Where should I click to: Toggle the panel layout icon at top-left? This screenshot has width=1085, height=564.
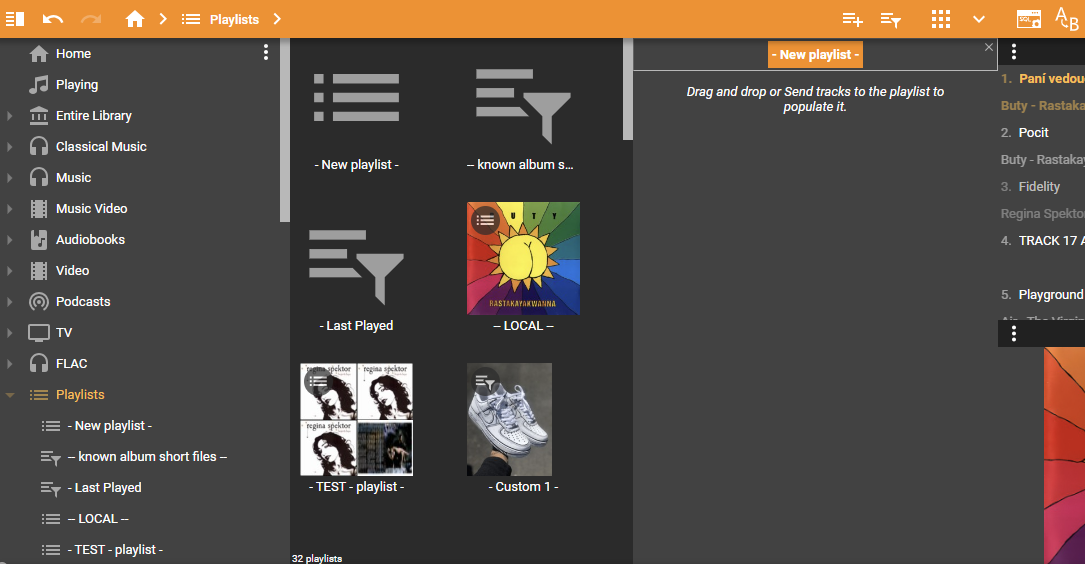click(x=15, y=19)
